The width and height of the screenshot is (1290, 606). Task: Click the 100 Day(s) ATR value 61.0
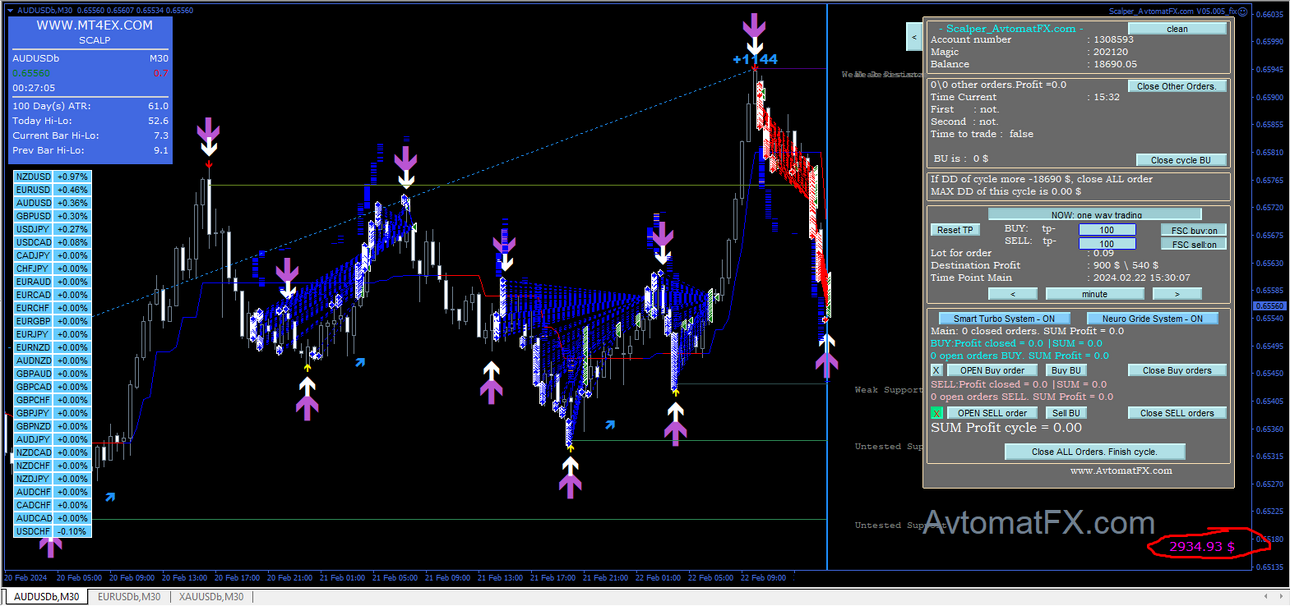[x=158, y=105]
